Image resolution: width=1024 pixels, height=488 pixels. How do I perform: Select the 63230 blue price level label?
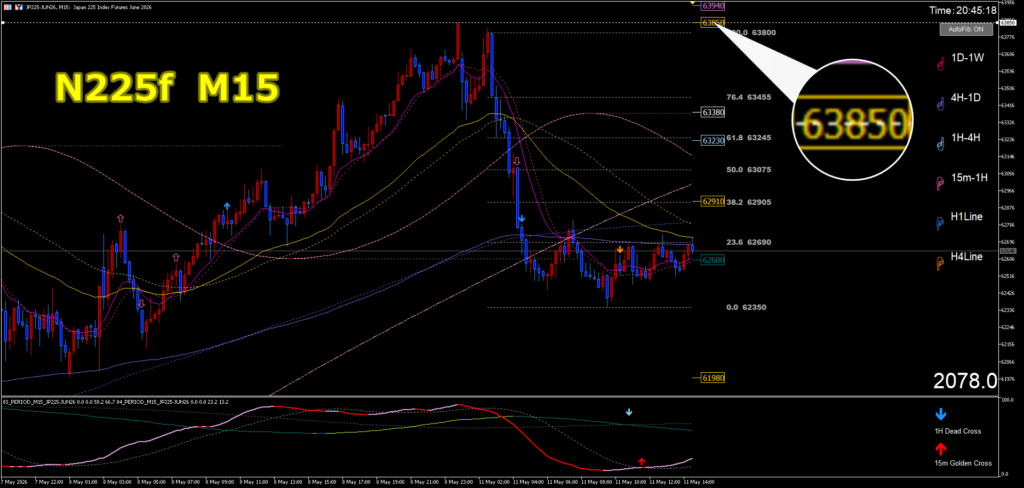pyautogui.click(x=712, y=140)
